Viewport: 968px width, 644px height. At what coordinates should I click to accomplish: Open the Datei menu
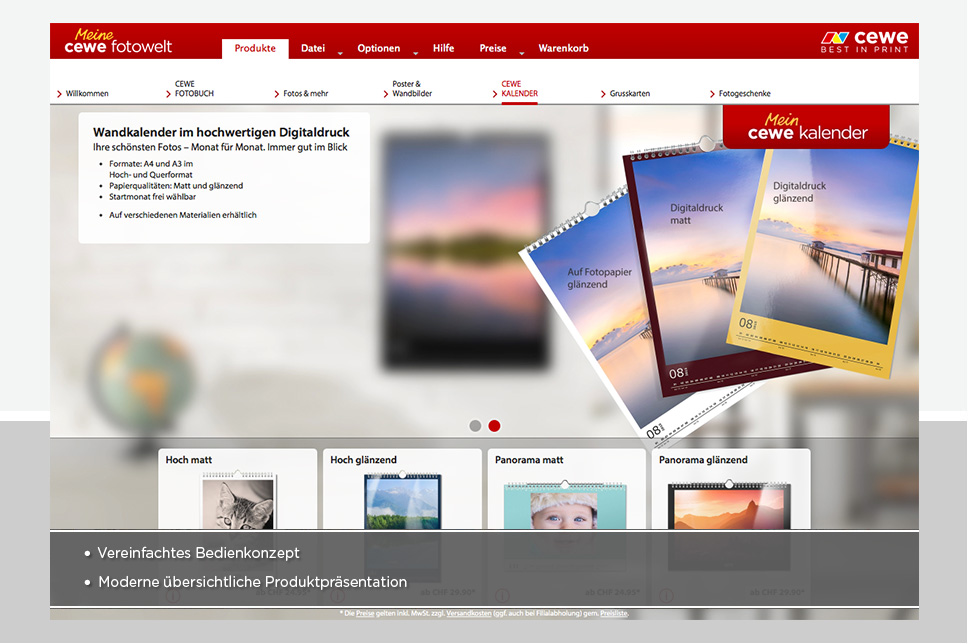click(x=313, y=48)
